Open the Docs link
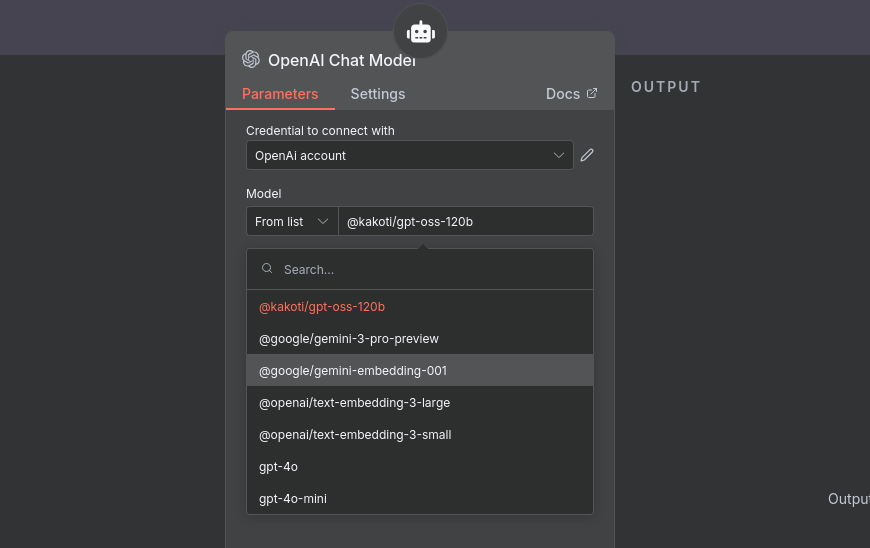 [x=563, y=94]
